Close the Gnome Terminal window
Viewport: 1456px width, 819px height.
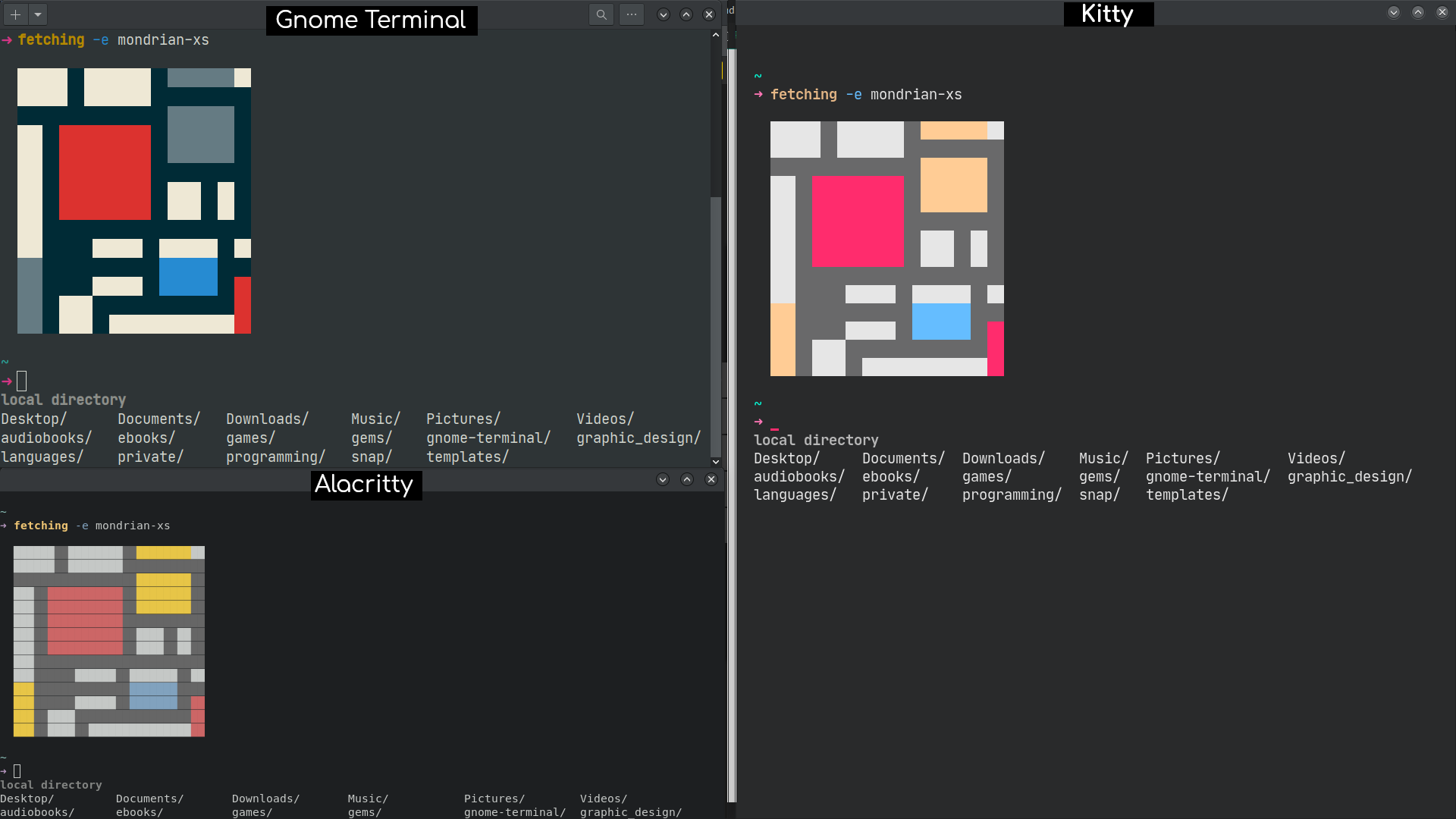pos(709,14)
